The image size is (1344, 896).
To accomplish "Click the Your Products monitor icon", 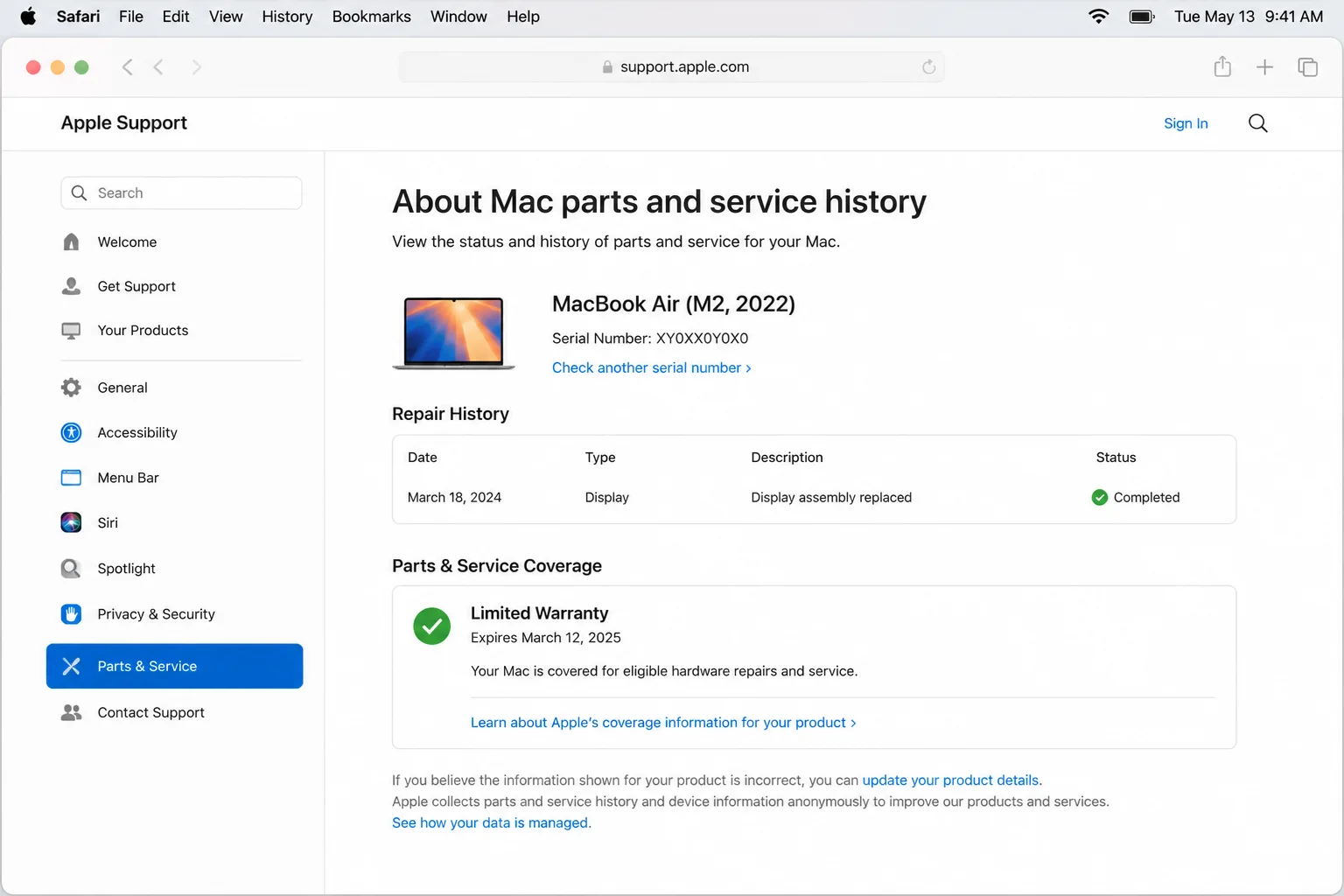I will 71,331.
